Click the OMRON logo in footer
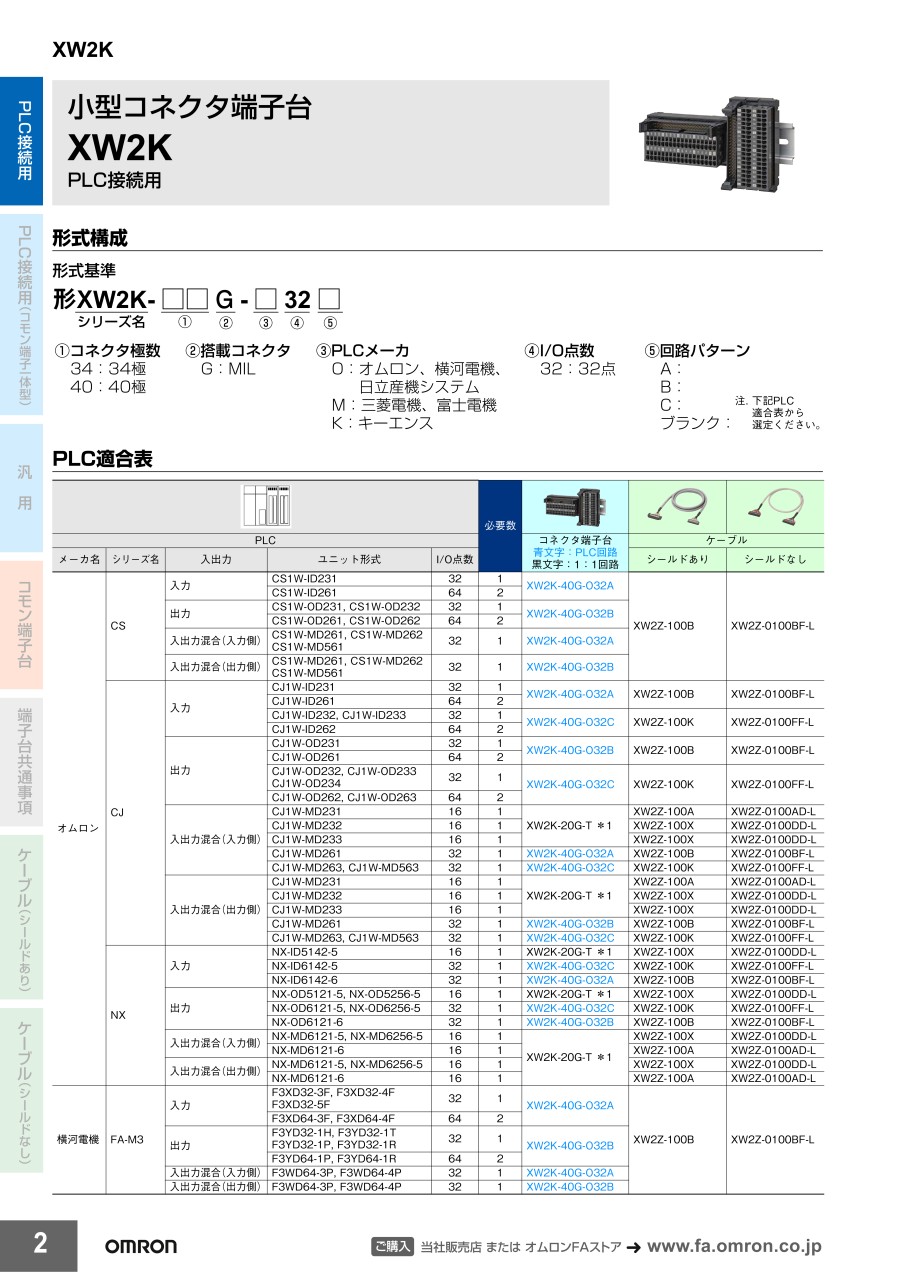Viewport: 900px width, 1272px height. 141,1246
